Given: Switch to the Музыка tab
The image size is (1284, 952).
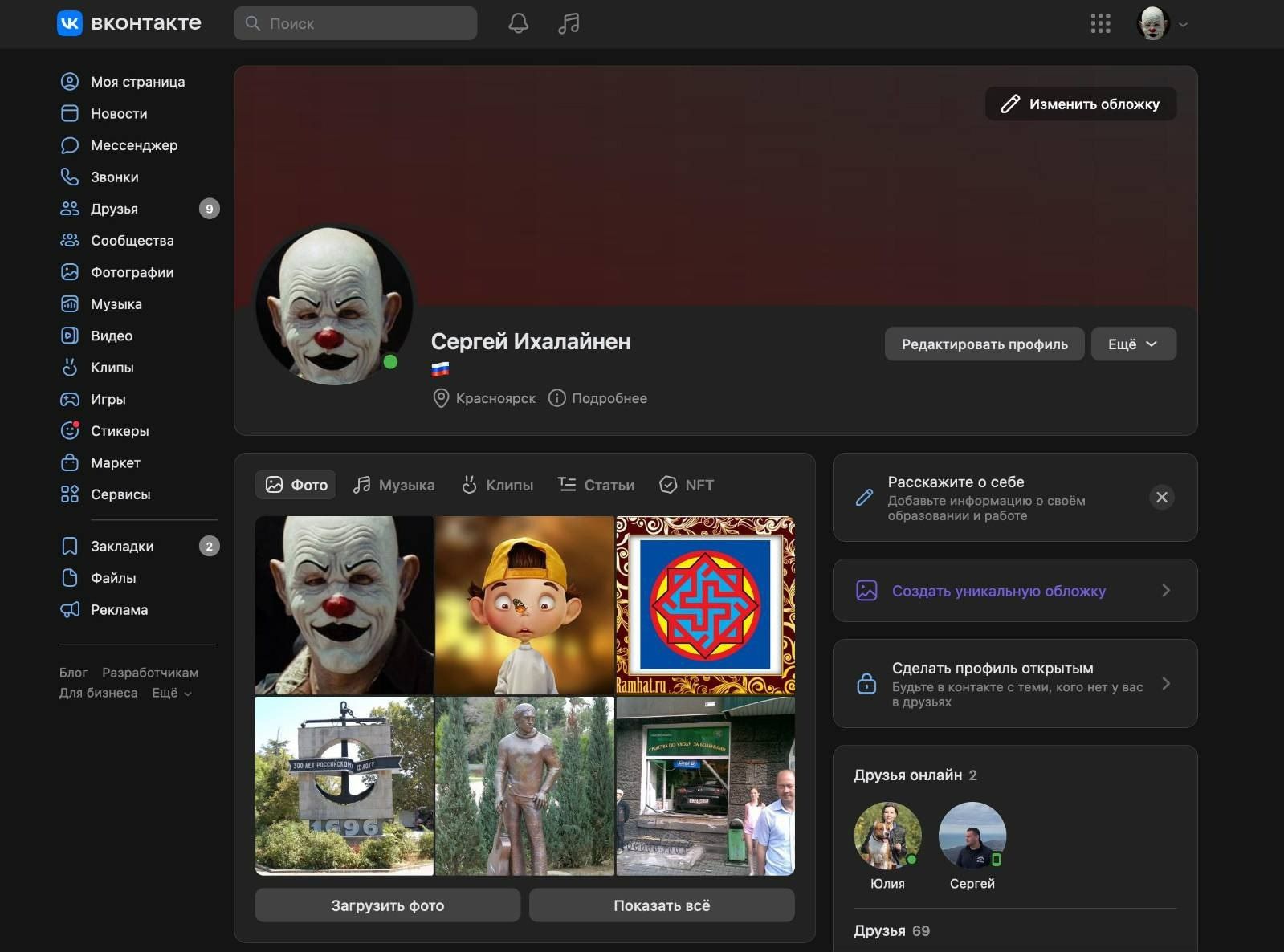Looking at the screenshot, I should 394,485.
